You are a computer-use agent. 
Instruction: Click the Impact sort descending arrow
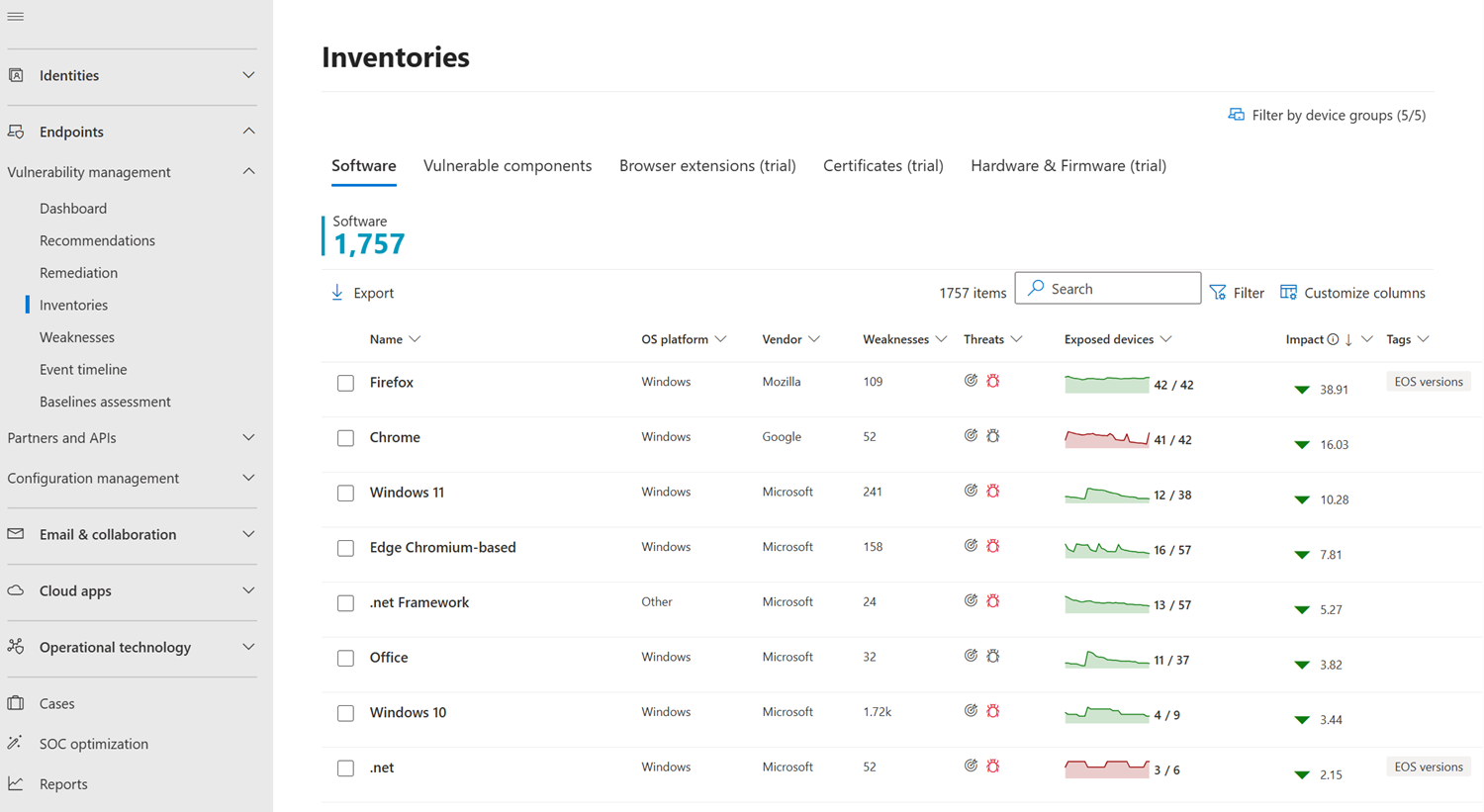pos(1348,339)
